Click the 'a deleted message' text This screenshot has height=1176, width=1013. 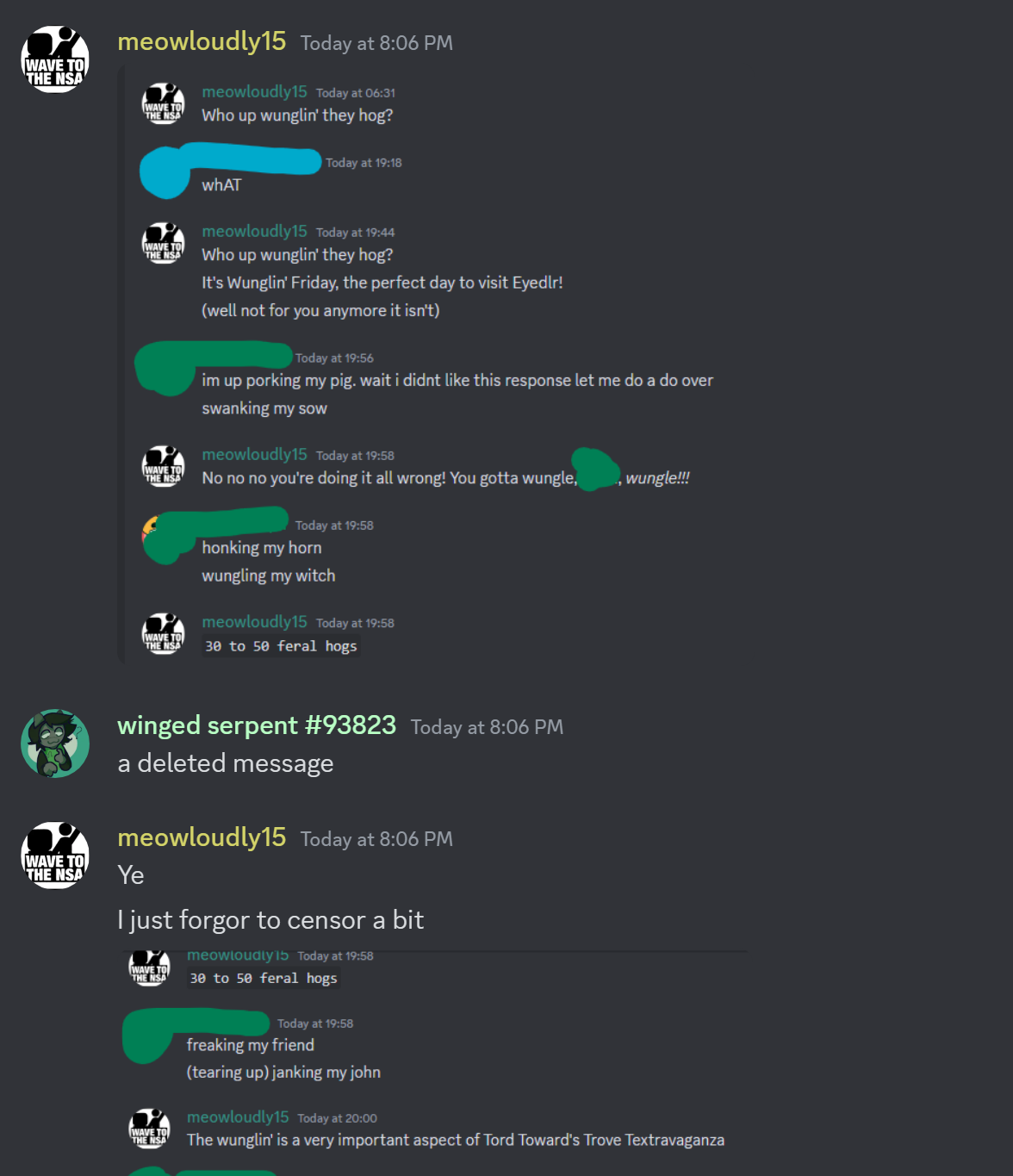tap(226, 763)
